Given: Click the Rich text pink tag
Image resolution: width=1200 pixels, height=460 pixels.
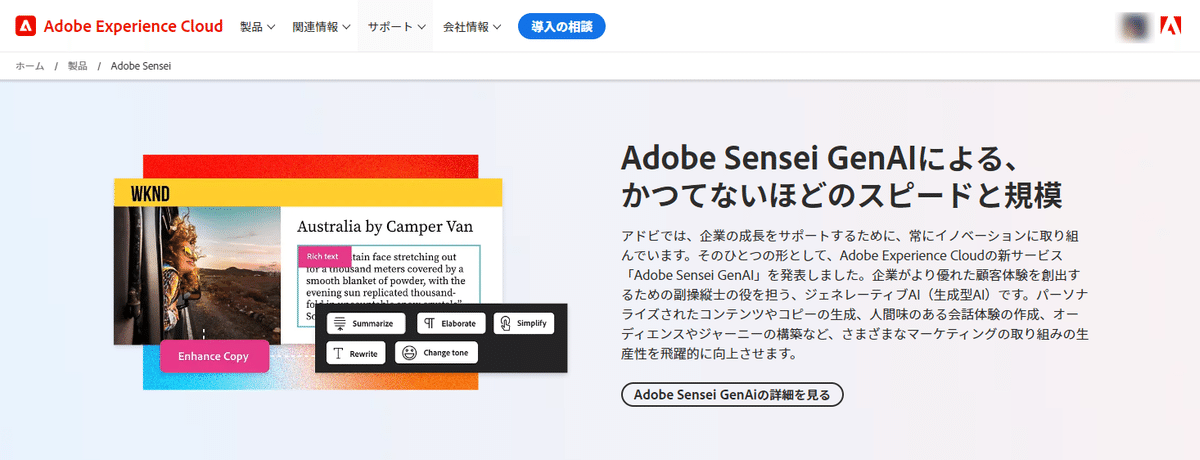Looking at the screenshot, I should [x=323, y=257].
